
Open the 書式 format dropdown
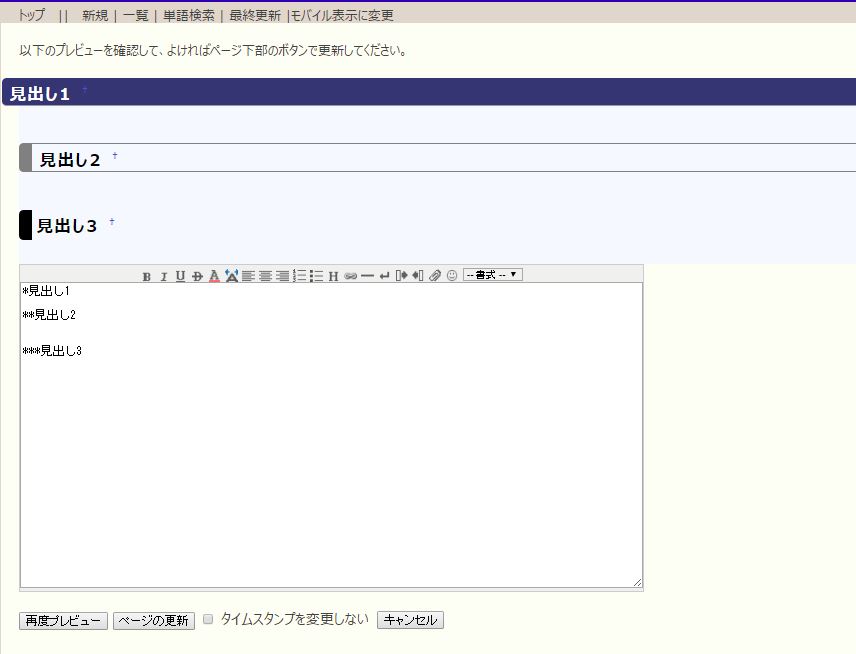492,275
